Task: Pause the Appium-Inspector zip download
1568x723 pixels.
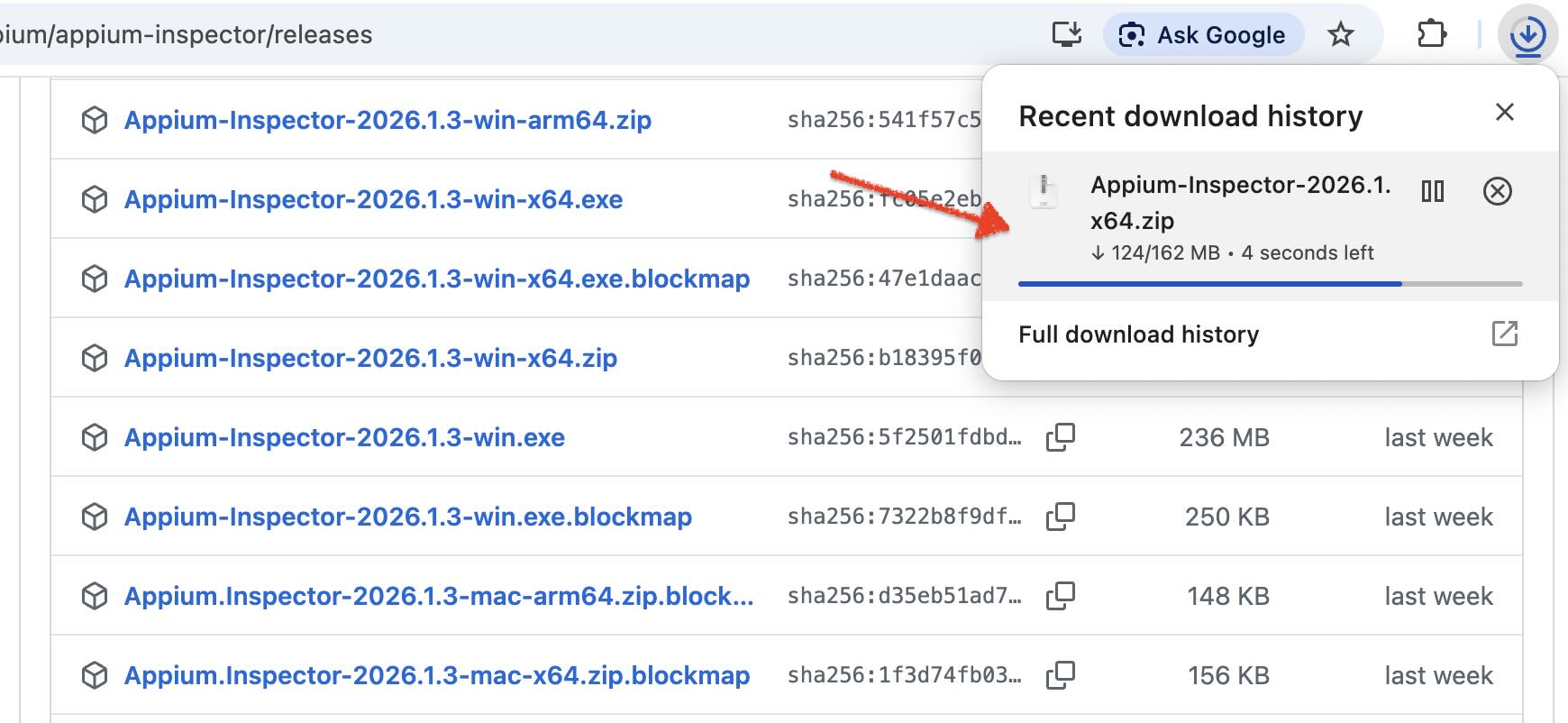Action: click(1432, 191)
